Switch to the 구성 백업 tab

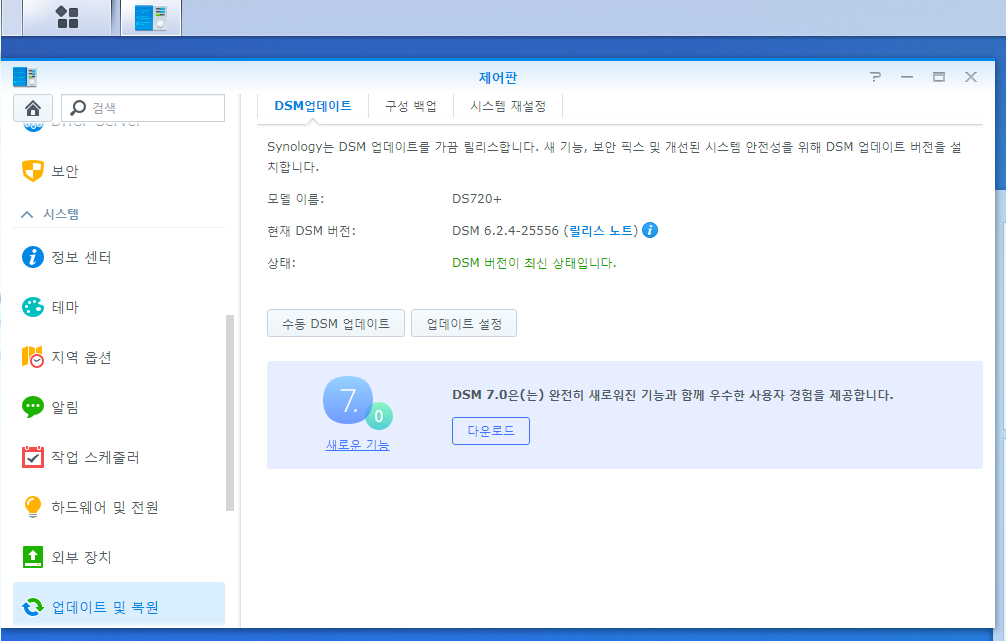(x=411, y=106)
